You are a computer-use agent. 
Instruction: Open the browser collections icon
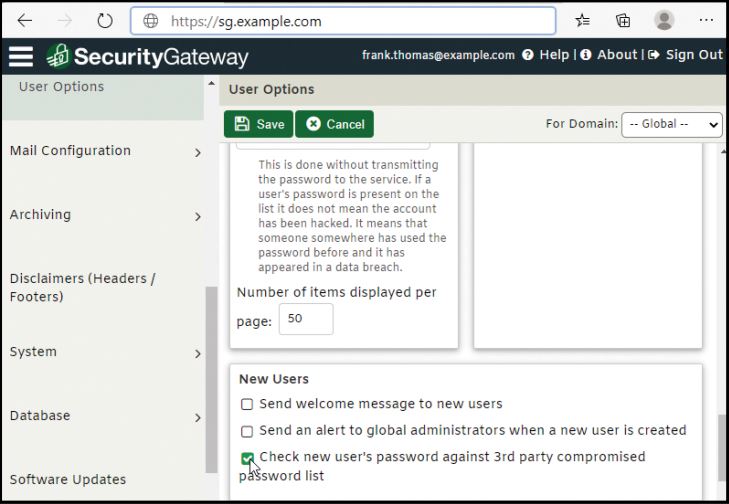[x=623, y=20]
